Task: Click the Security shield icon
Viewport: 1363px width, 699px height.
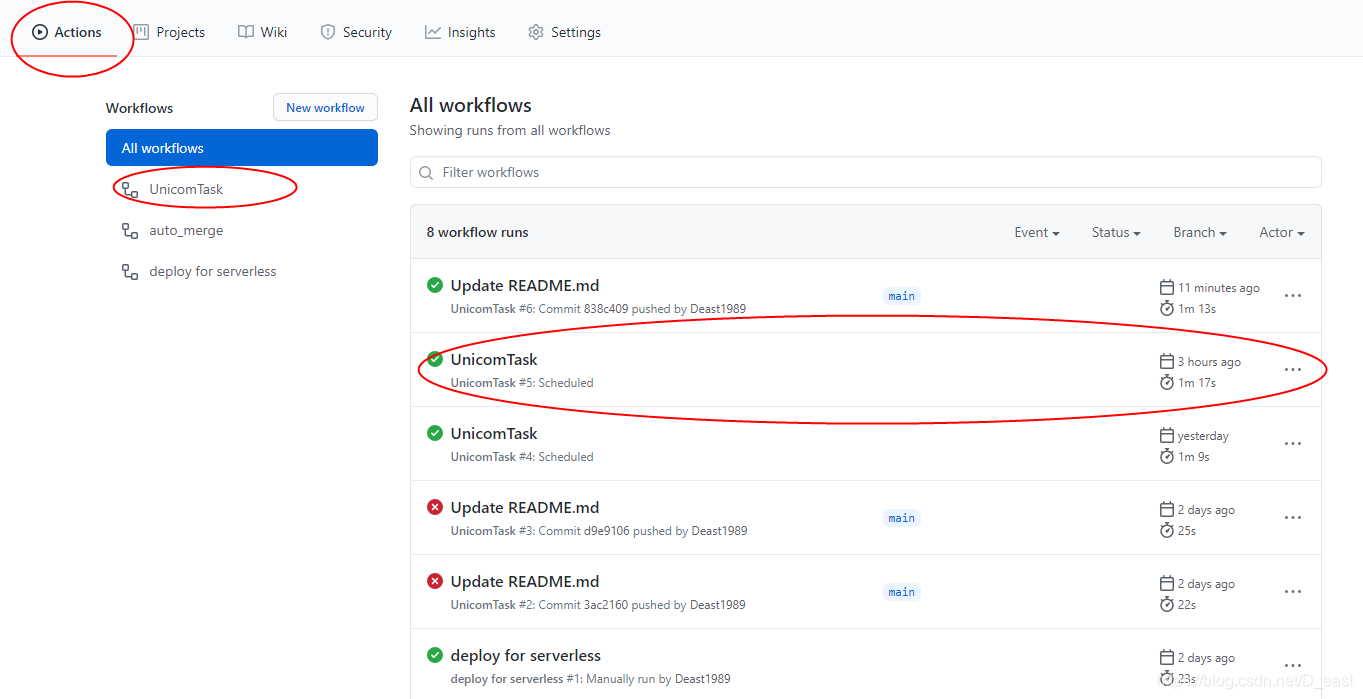Action: tap(328, 32)
